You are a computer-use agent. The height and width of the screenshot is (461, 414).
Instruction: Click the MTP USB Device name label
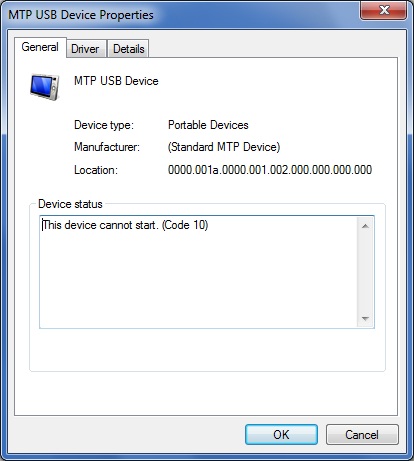coord(116,81)
